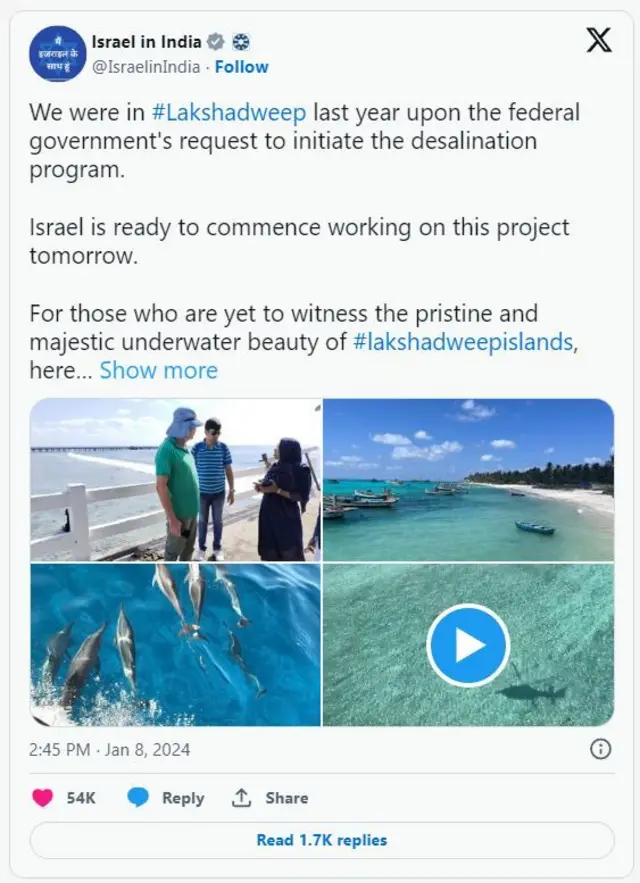Viewport: 640px width, 883px height.
Task: Click the reply speech bubble icon
Action: 138,798
